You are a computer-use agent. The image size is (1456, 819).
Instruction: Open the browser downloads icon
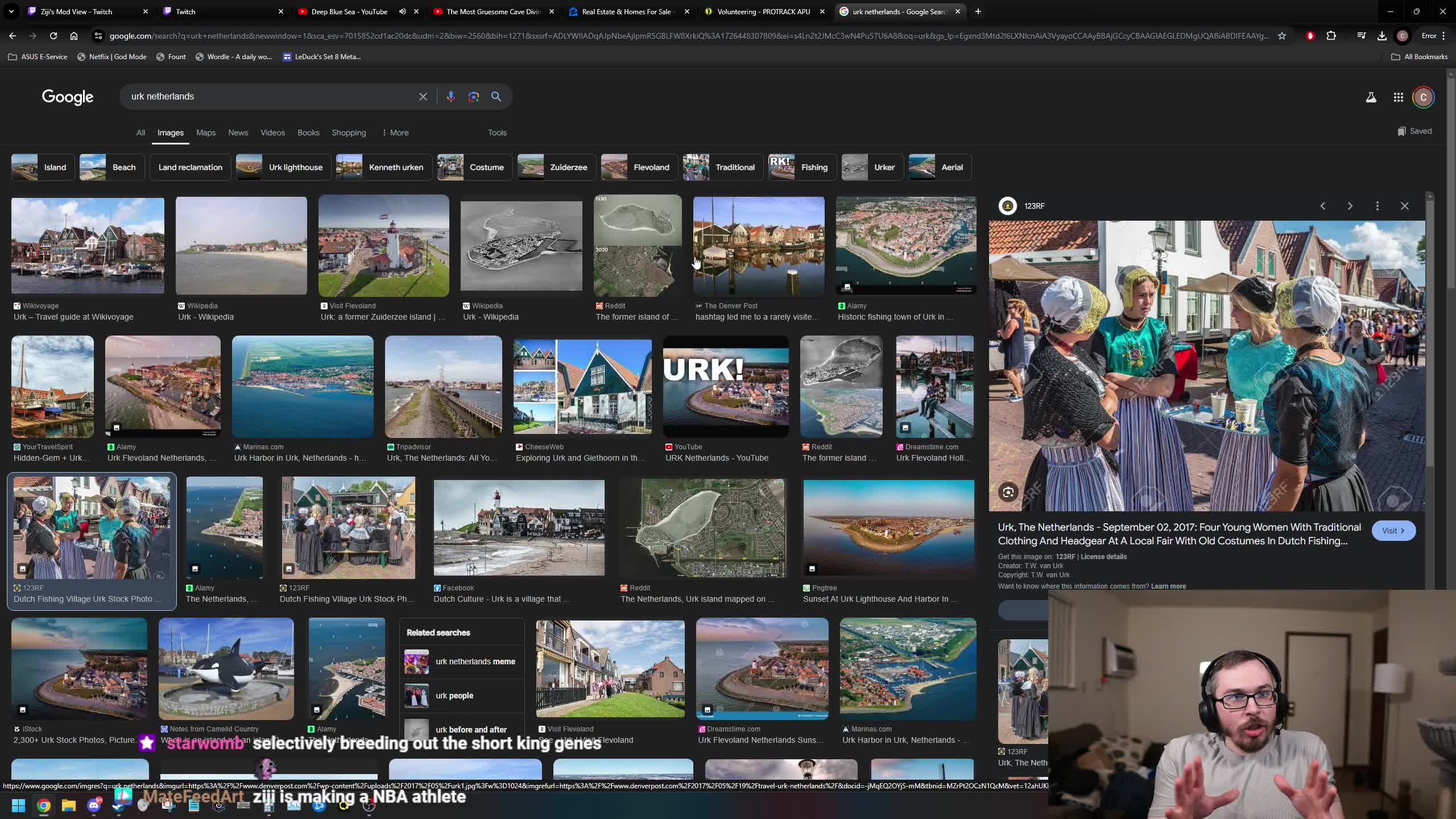tap(1382, 36)
